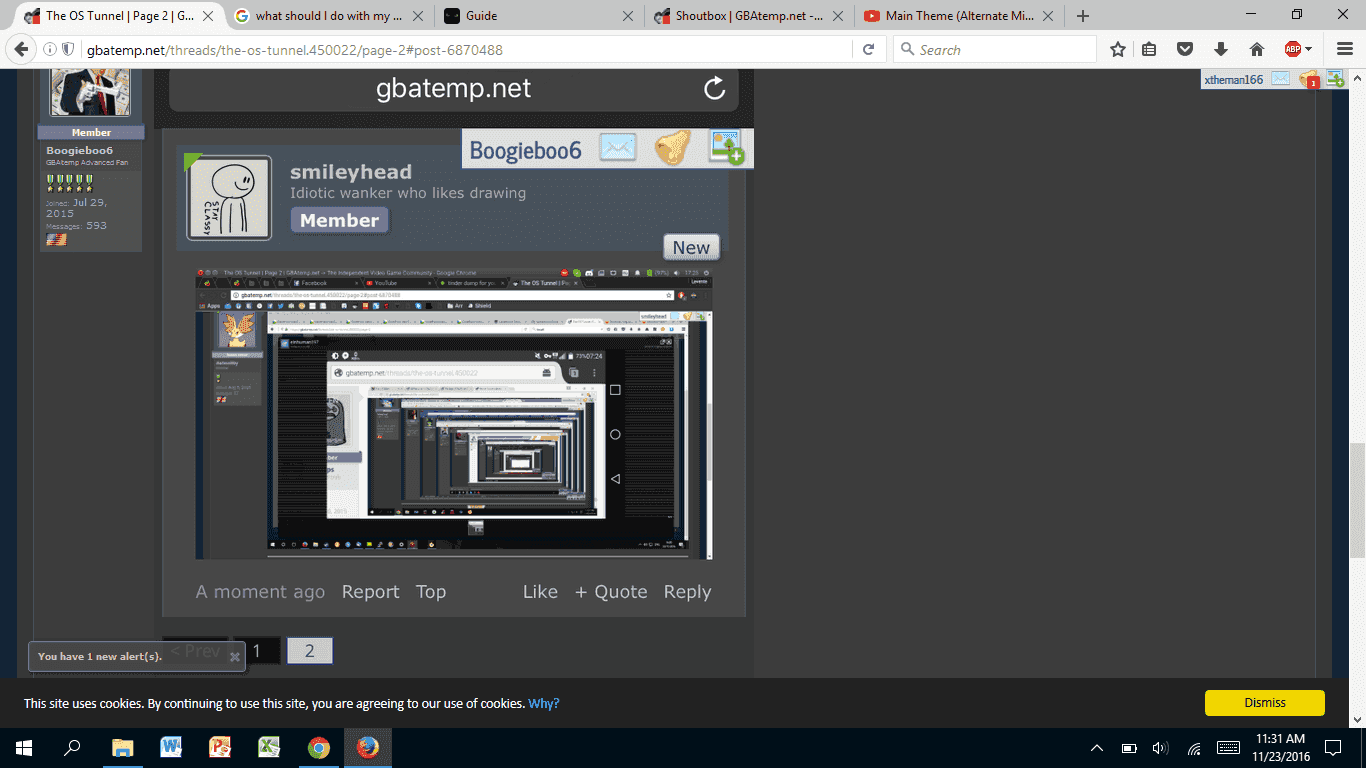Image resolution: width=1366 pixels, height=768 pixels.
Task: Show hidden system tray icons chevron
Action: point(1097,747)
